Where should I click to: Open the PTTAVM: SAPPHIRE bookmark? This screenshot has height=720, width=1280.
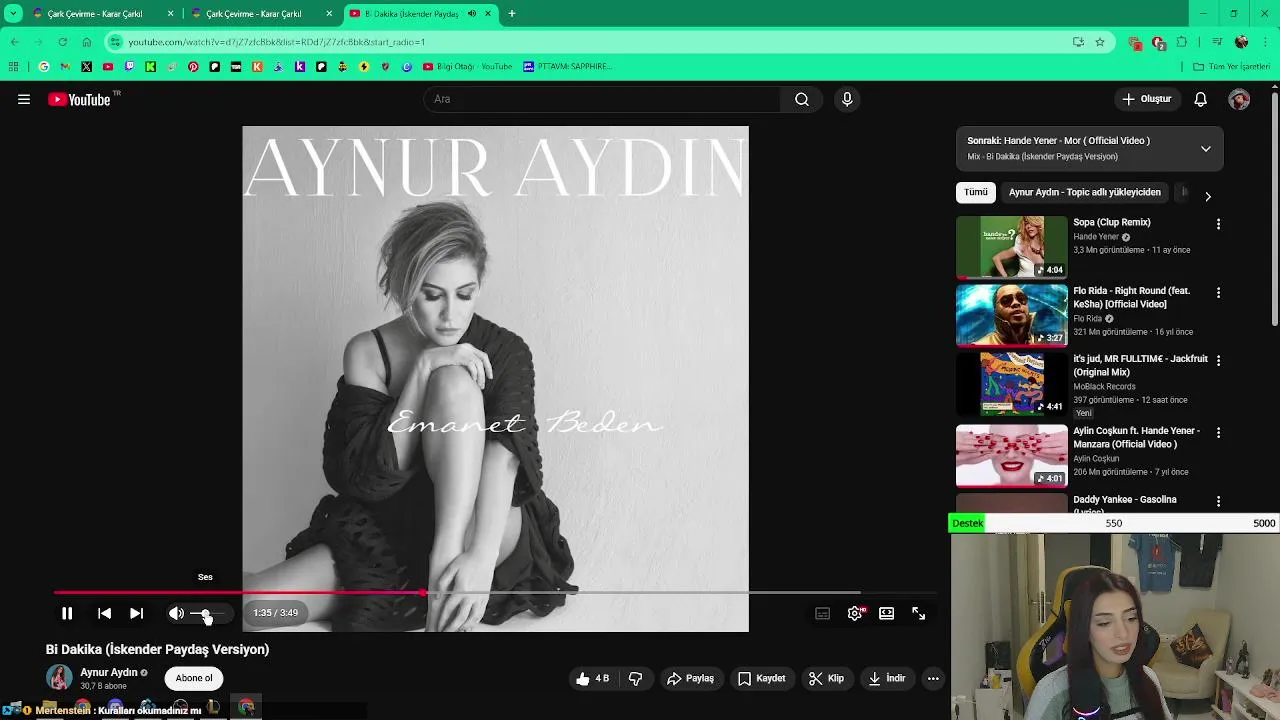click(567, 67)
